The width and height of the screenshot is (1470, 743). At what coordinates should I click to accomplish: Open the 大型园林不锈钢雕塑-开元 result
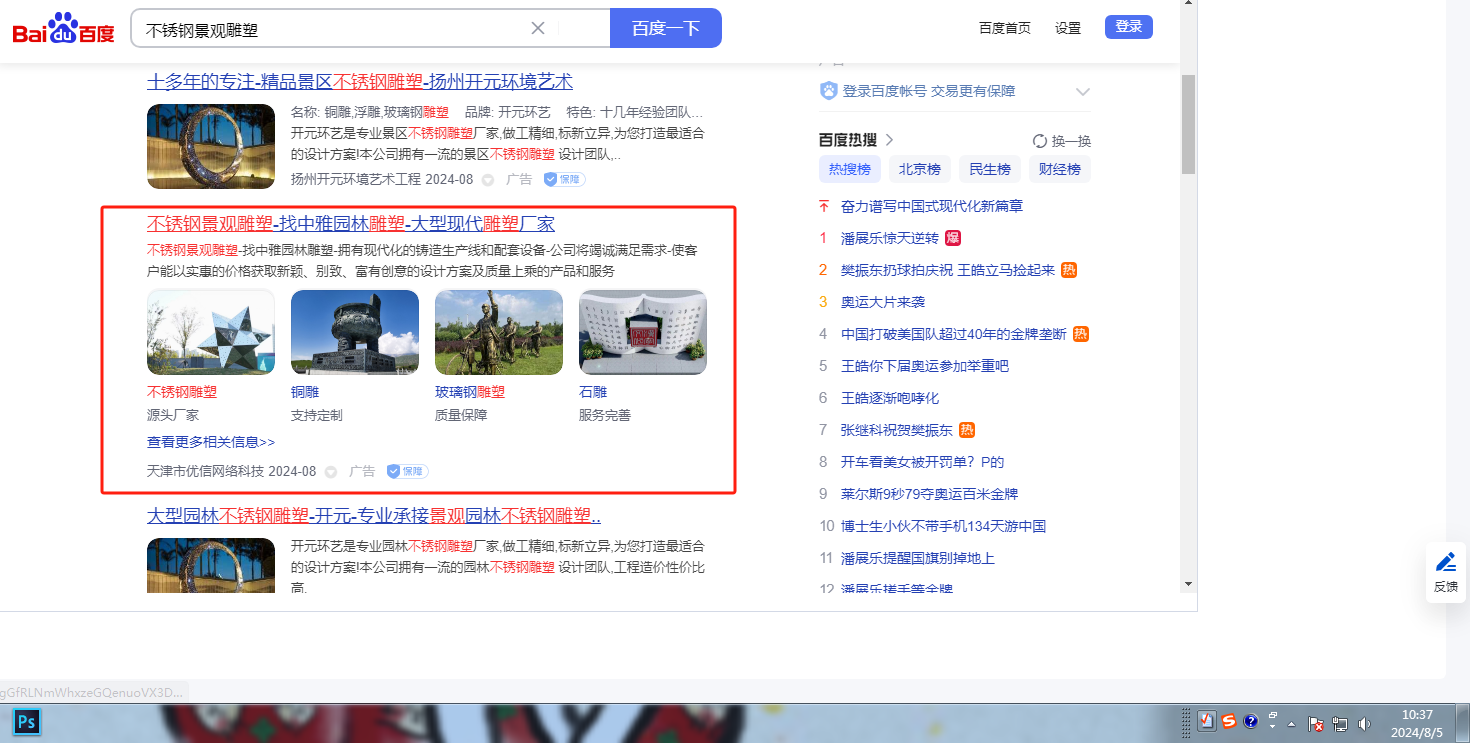pyautogui.click(x=374, y=516)
